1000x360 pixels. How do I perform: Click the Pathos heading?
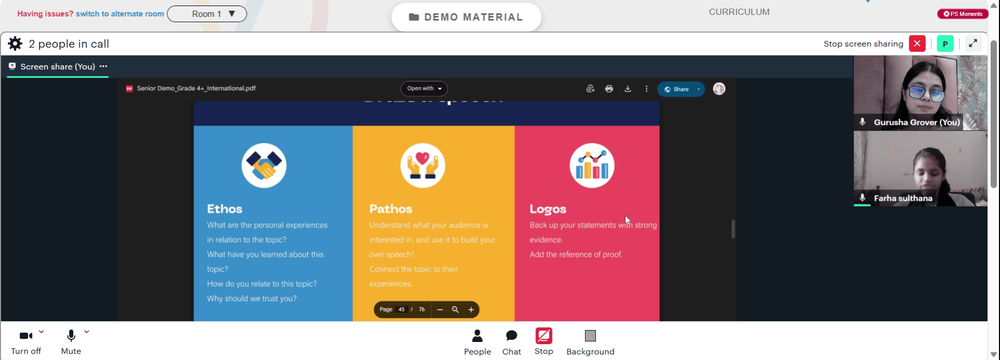coord(390,209)
